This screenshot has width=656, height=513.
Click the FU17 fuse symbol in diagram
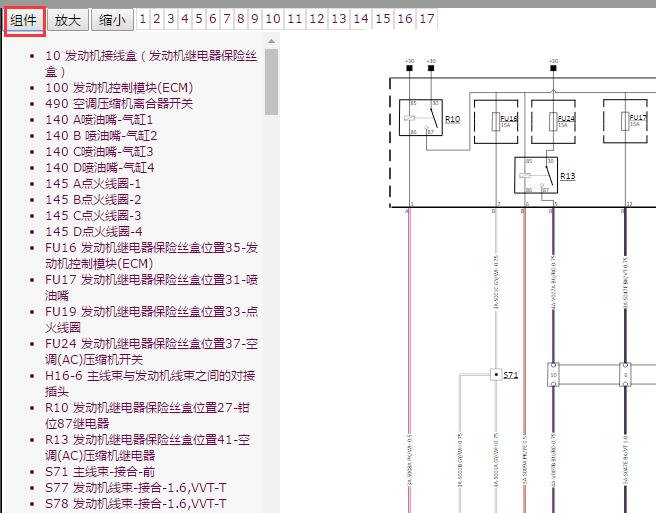click(625, 121)
